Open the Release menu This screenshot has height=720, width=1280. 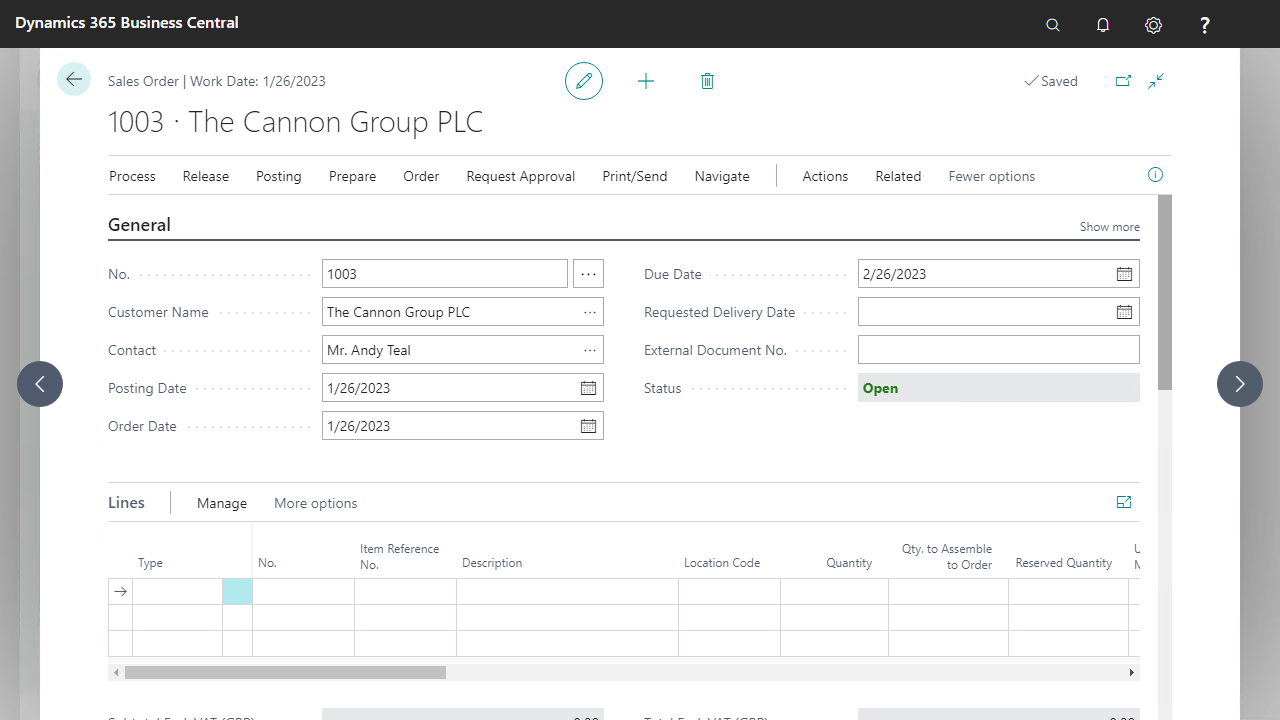coord(206,176)
